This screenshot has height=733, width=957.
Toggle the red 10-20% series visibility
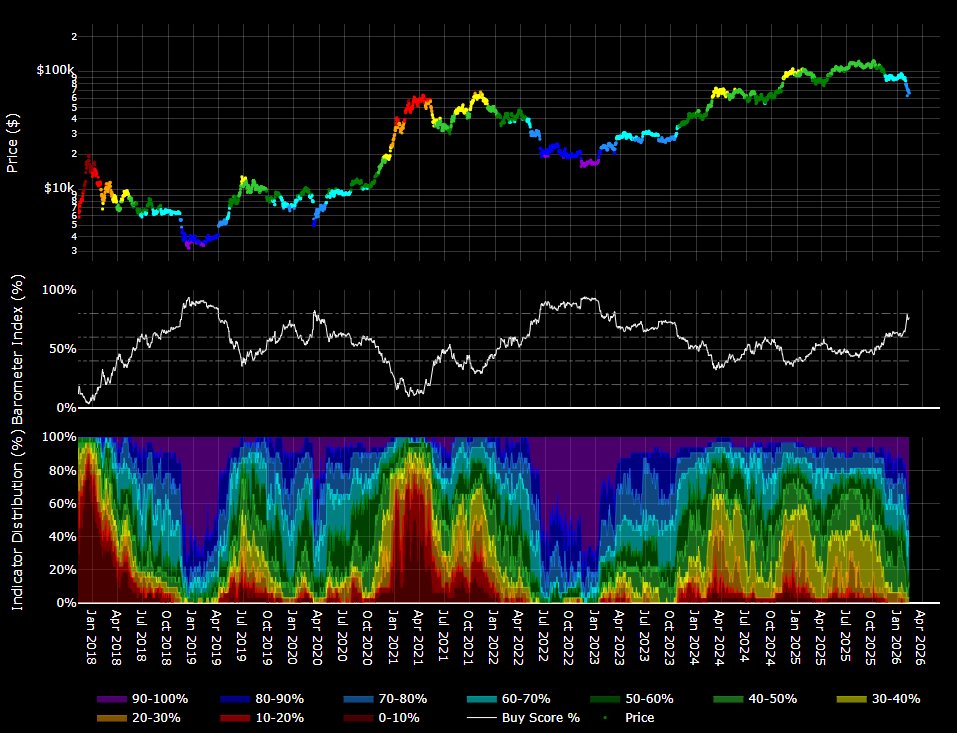point(237,718)
